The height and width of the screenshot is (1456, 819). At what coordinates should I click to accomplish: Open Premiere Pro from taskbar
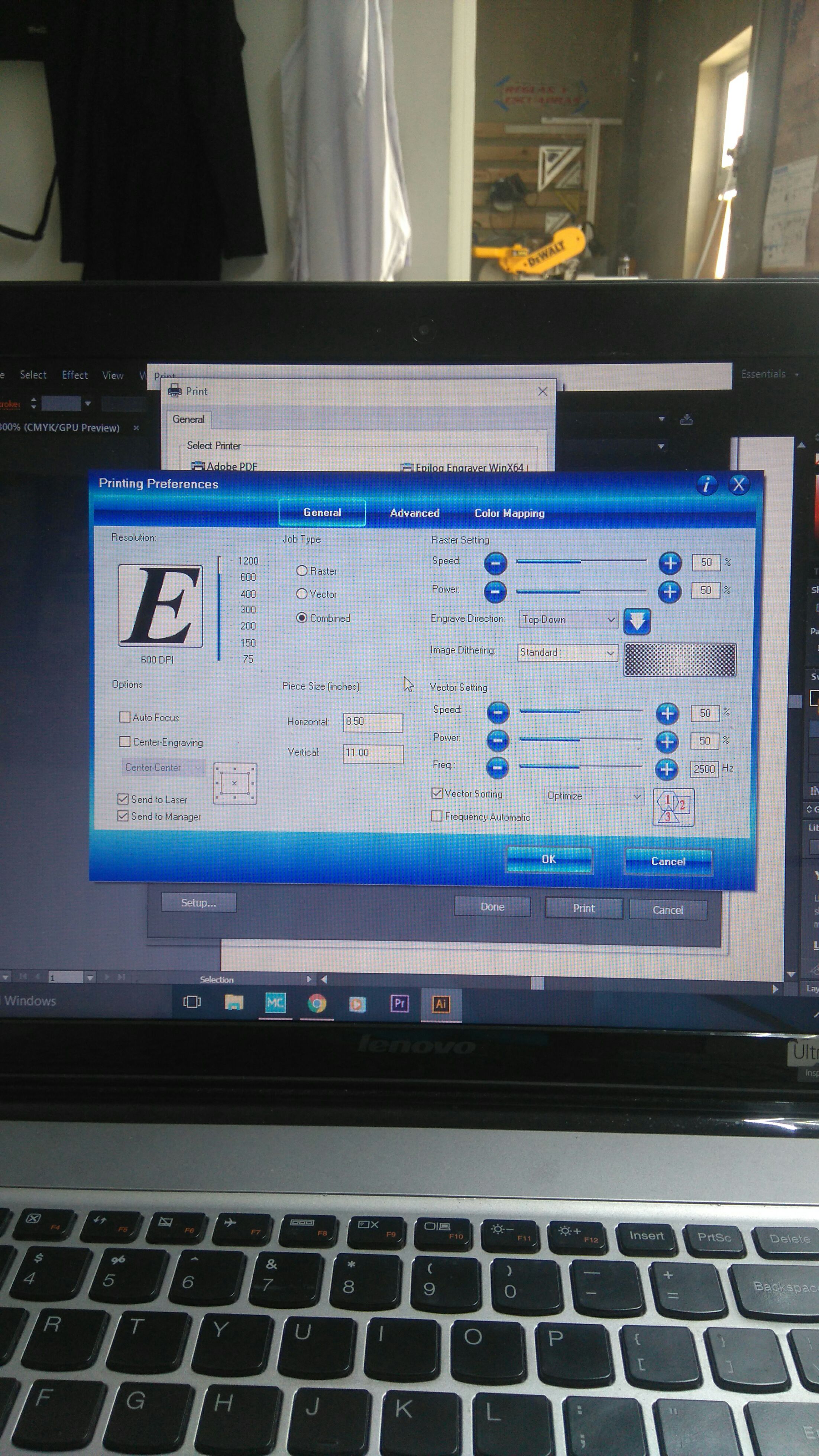(x=399, y=1004)
